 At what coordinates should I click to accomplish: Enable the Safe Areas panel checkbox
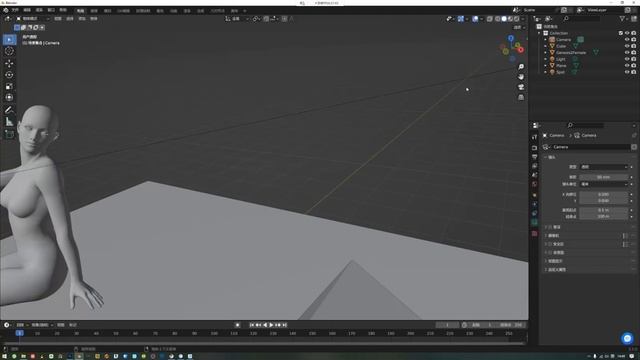click(x=550, y=244)
